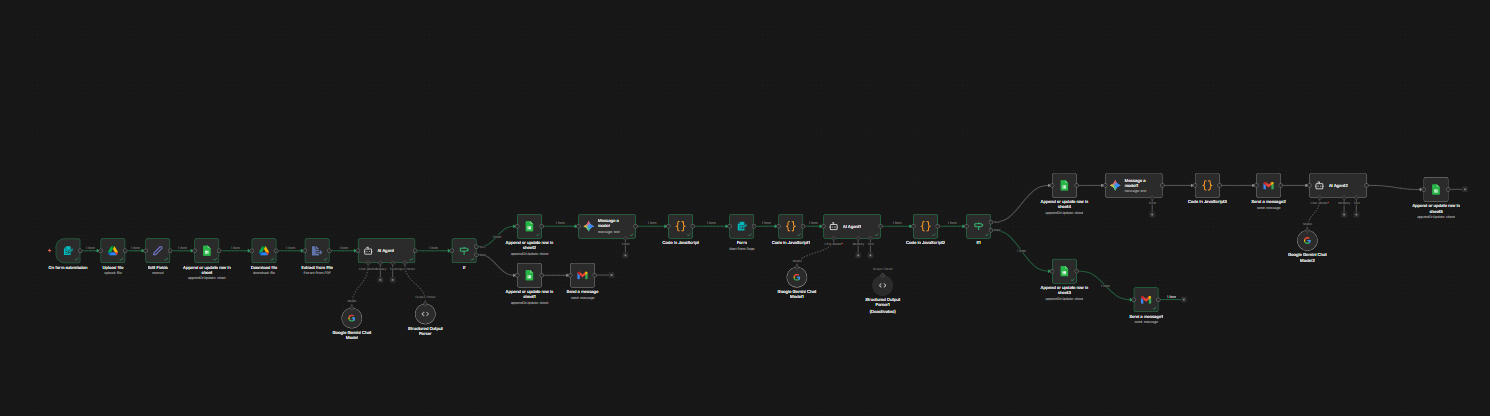Viewport: 1490px width, 416px height.
Task: Open the first AI Agent node
Action: tap(386, 250)
